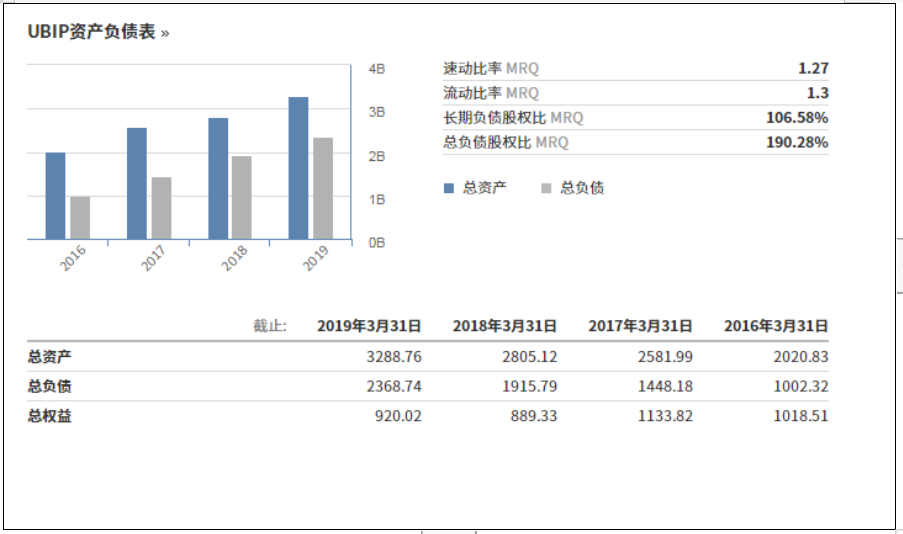
Task: Click the 2018 x-axis year label
Action: click(x=234, y=258)
